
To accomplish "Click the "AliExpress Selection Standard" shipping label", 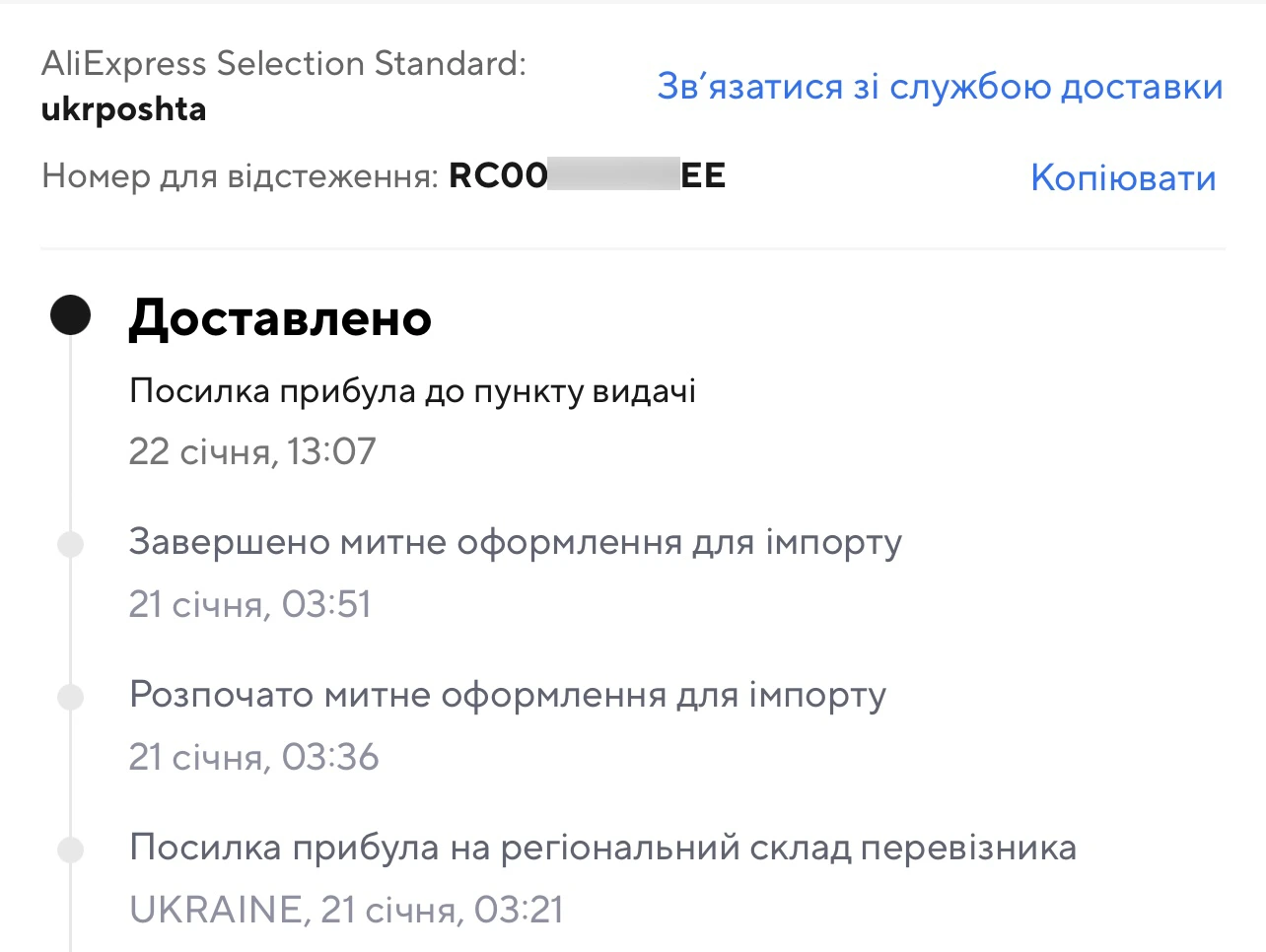I will (283, 62).
